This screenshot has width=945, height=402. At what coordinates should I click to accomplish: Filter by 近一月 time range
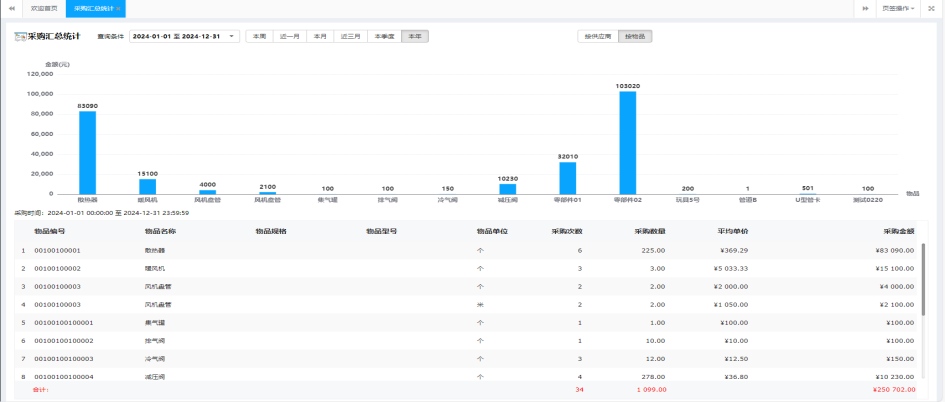tap(290, 36)
